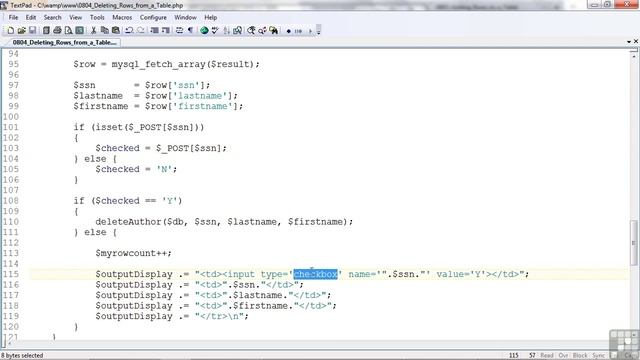The height and width of the screenshot is (360, 640).
Task: Open the File menu
Action: click(13, 18)
